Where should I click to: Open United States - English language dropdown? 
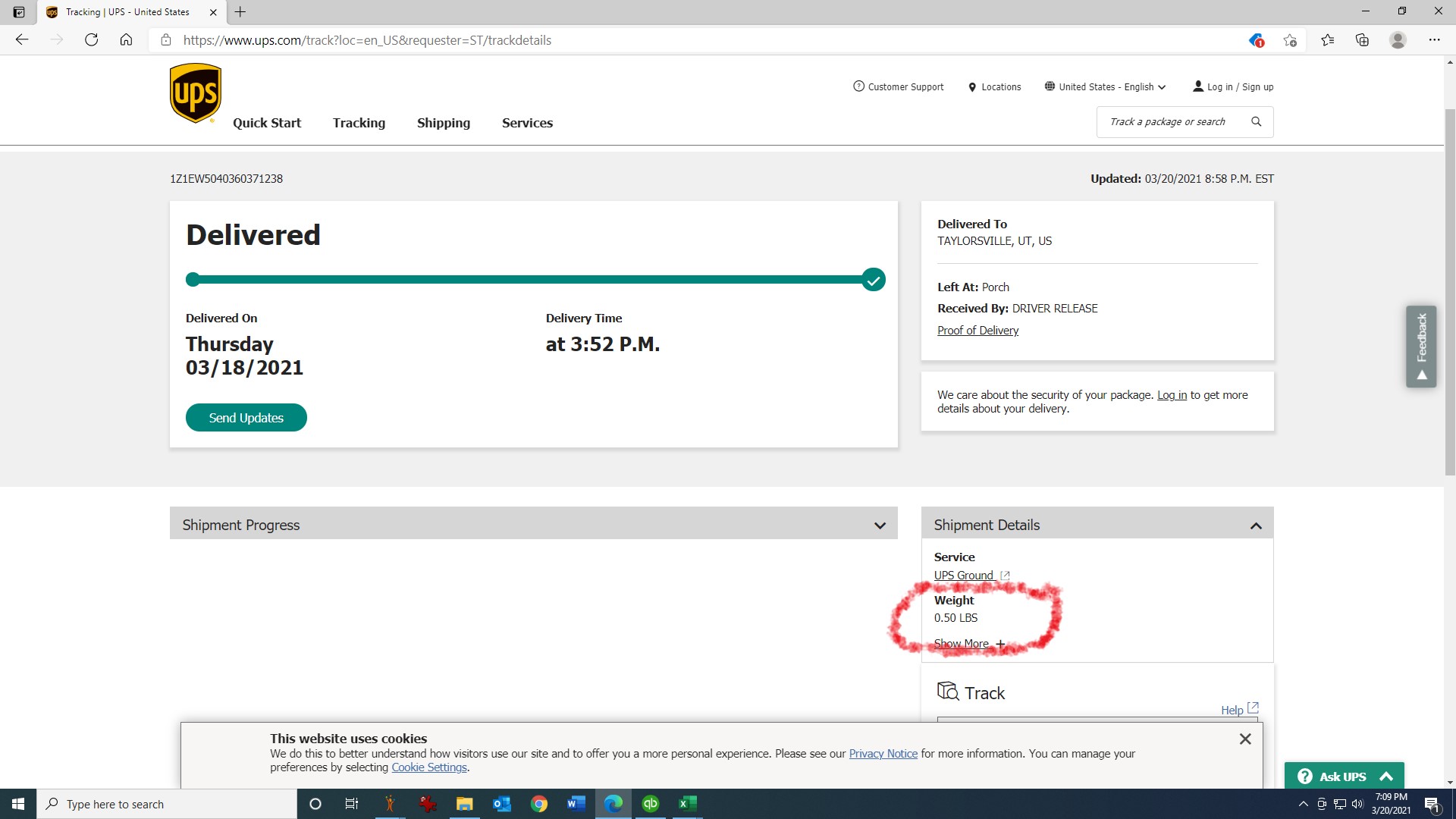[x=1105, y=87]
